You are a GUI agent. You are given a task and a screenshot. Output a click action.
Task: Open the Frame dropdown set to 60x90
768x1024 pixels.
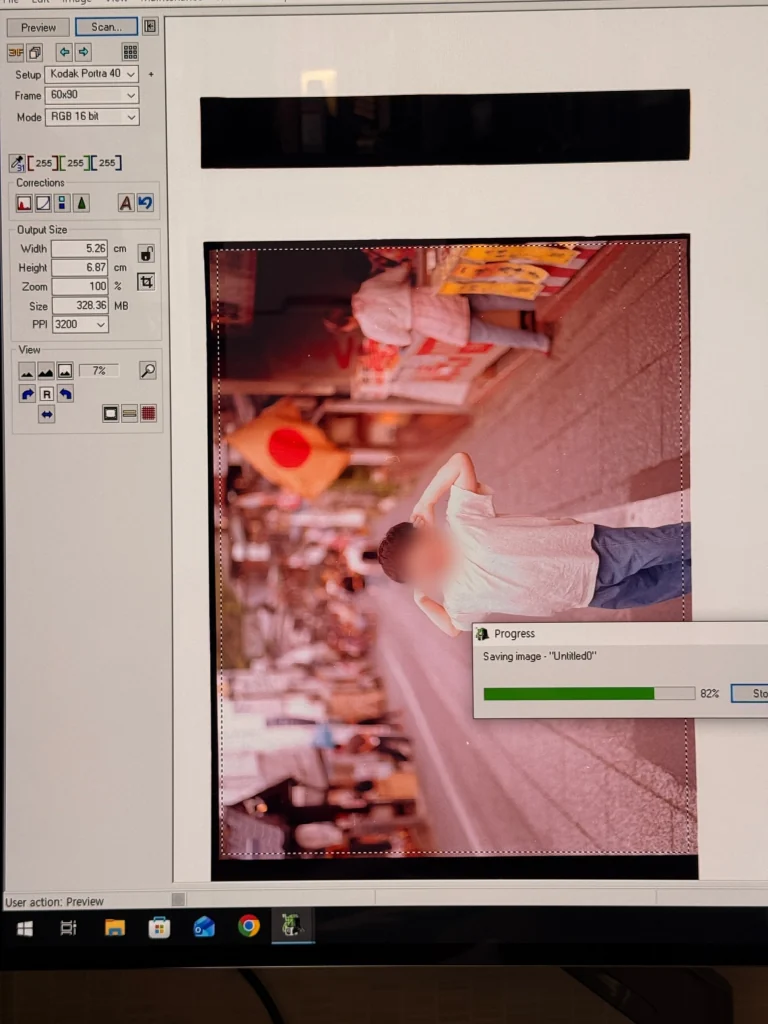pyautogui.click(x=91, y=95)
